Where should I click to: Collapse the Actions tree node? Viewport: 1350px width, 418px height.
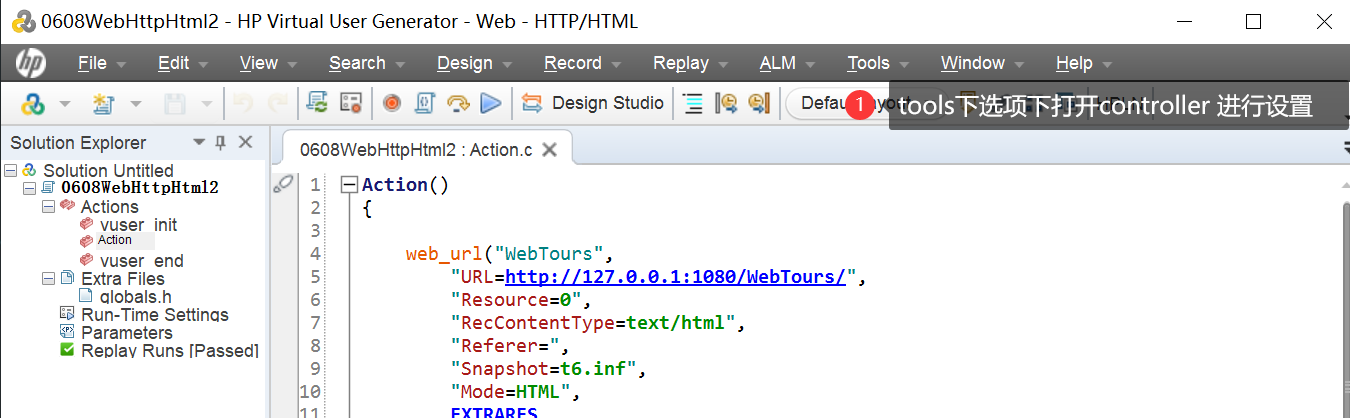click(47, 206)
